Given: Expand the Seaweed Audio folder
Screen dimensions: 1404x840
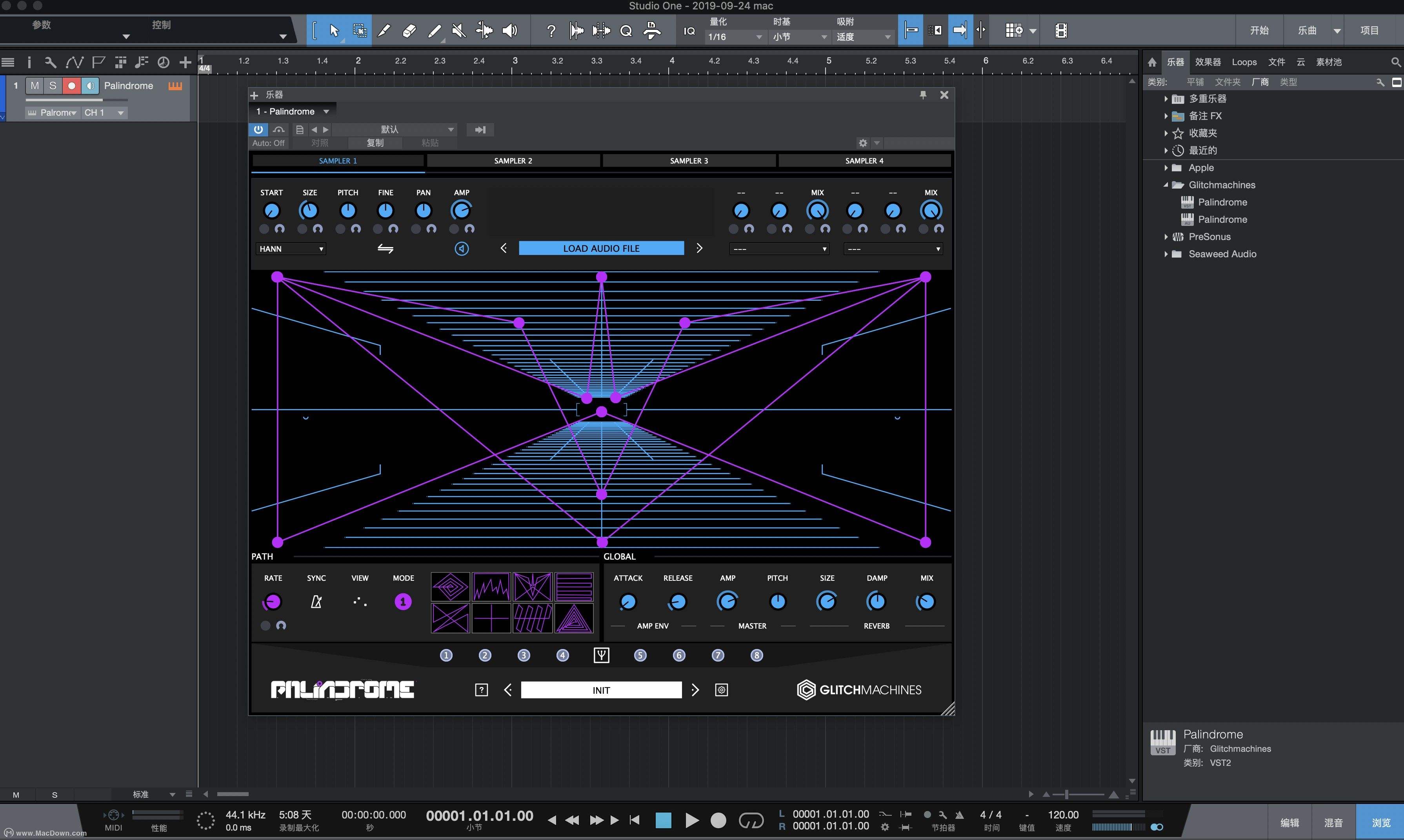Looking at the screenshot, I should [1166, 254].
